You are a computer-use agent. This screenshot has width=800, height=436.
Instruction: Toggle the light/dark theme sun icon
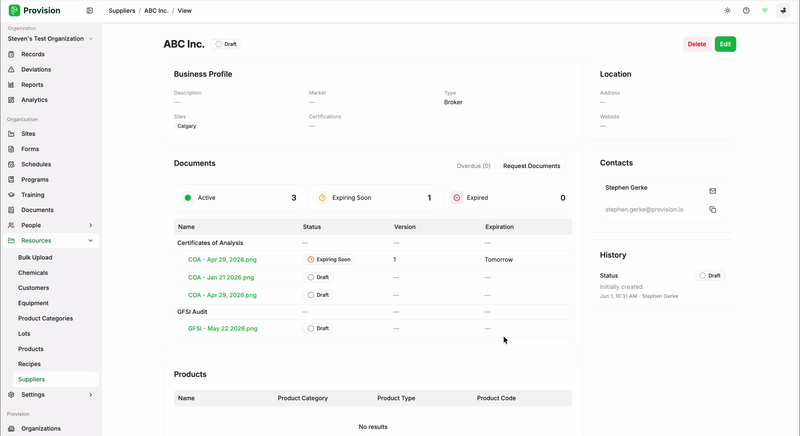(728, 11)
